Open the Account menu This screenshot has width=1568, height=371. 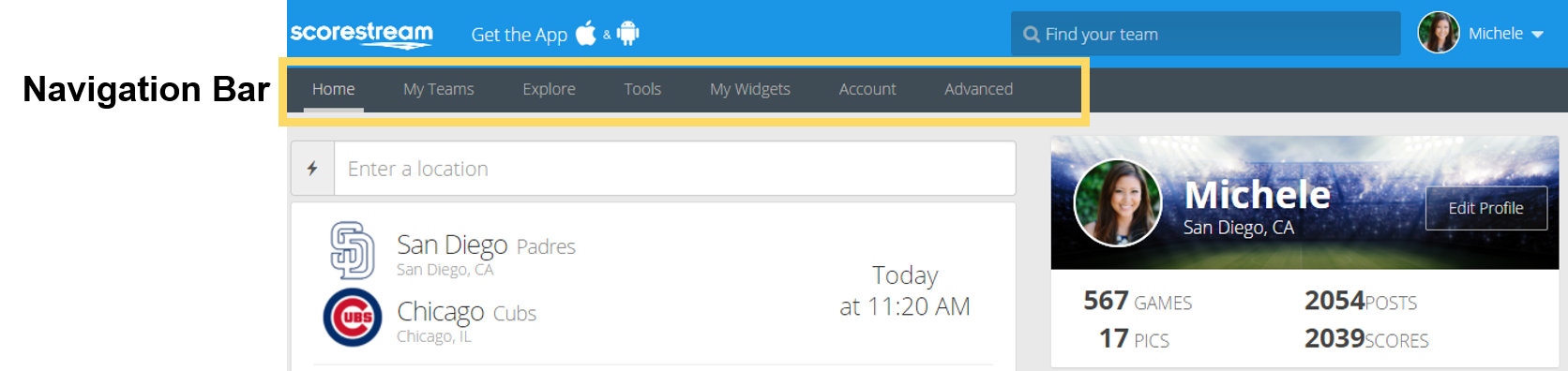click(867, 89)
